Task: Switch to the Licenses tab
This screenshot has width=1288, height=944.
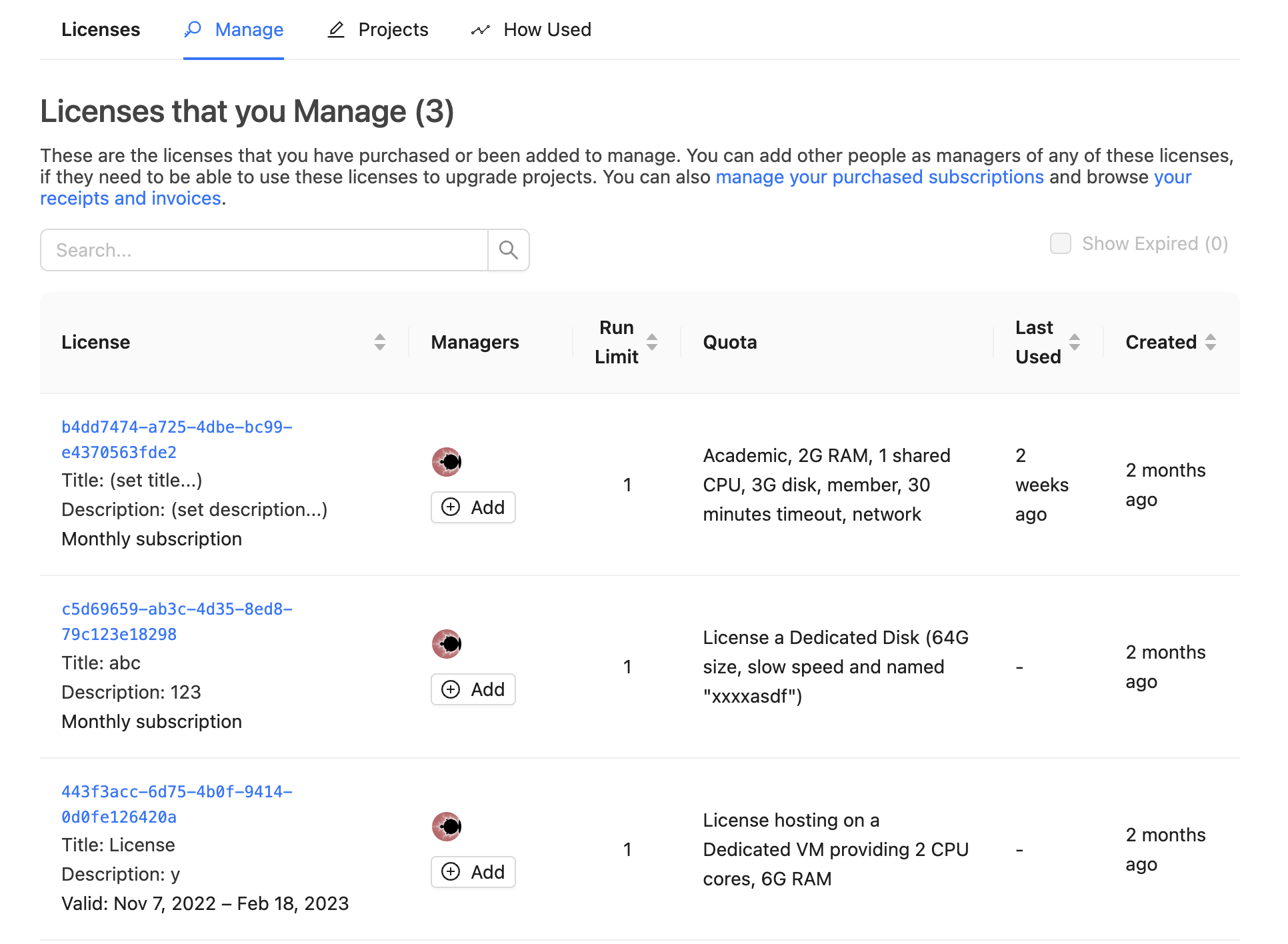Action: 101,29
